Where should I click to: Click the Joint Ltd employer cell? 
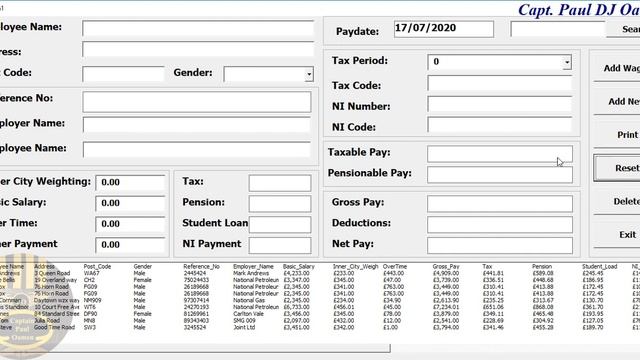244,327
